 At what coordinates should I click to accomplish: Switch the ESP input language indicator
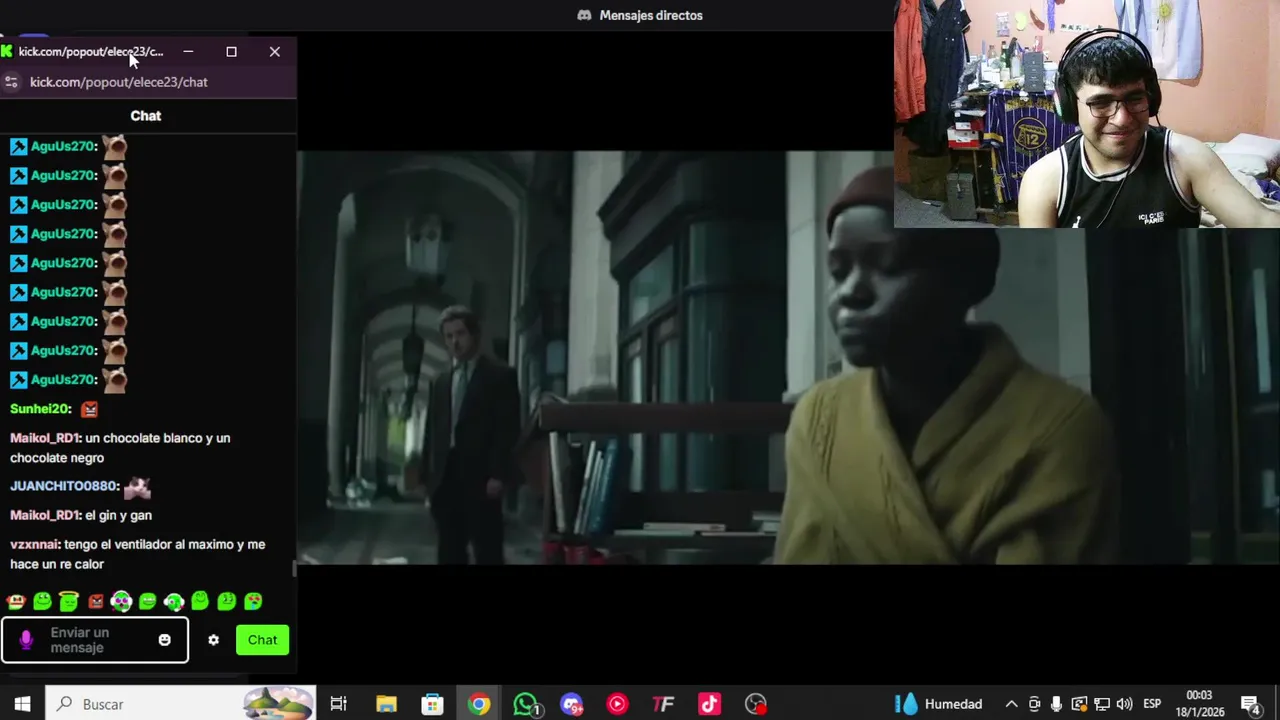[1152, 704]
